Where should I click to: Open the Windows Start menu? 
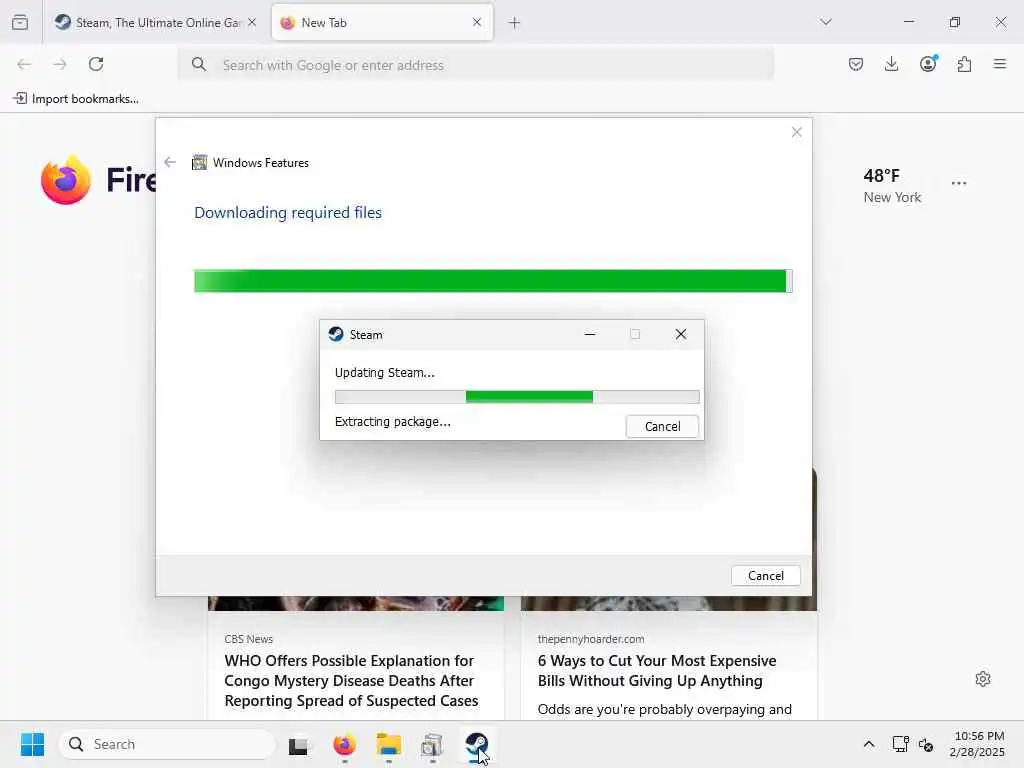click(32, 744)
